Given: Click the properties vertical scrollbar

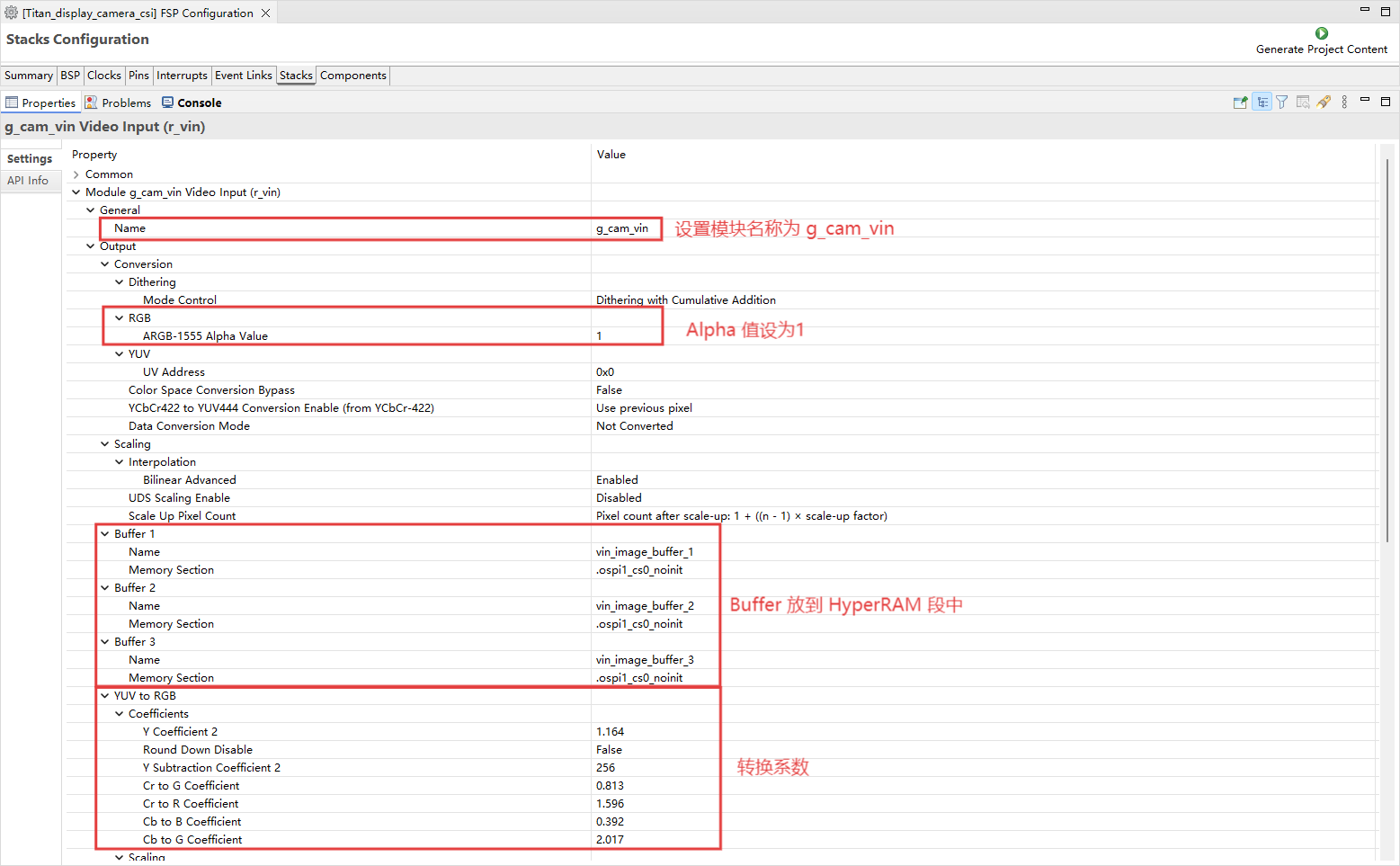Looking at the screenshot, I should (x=1387, y=360).
